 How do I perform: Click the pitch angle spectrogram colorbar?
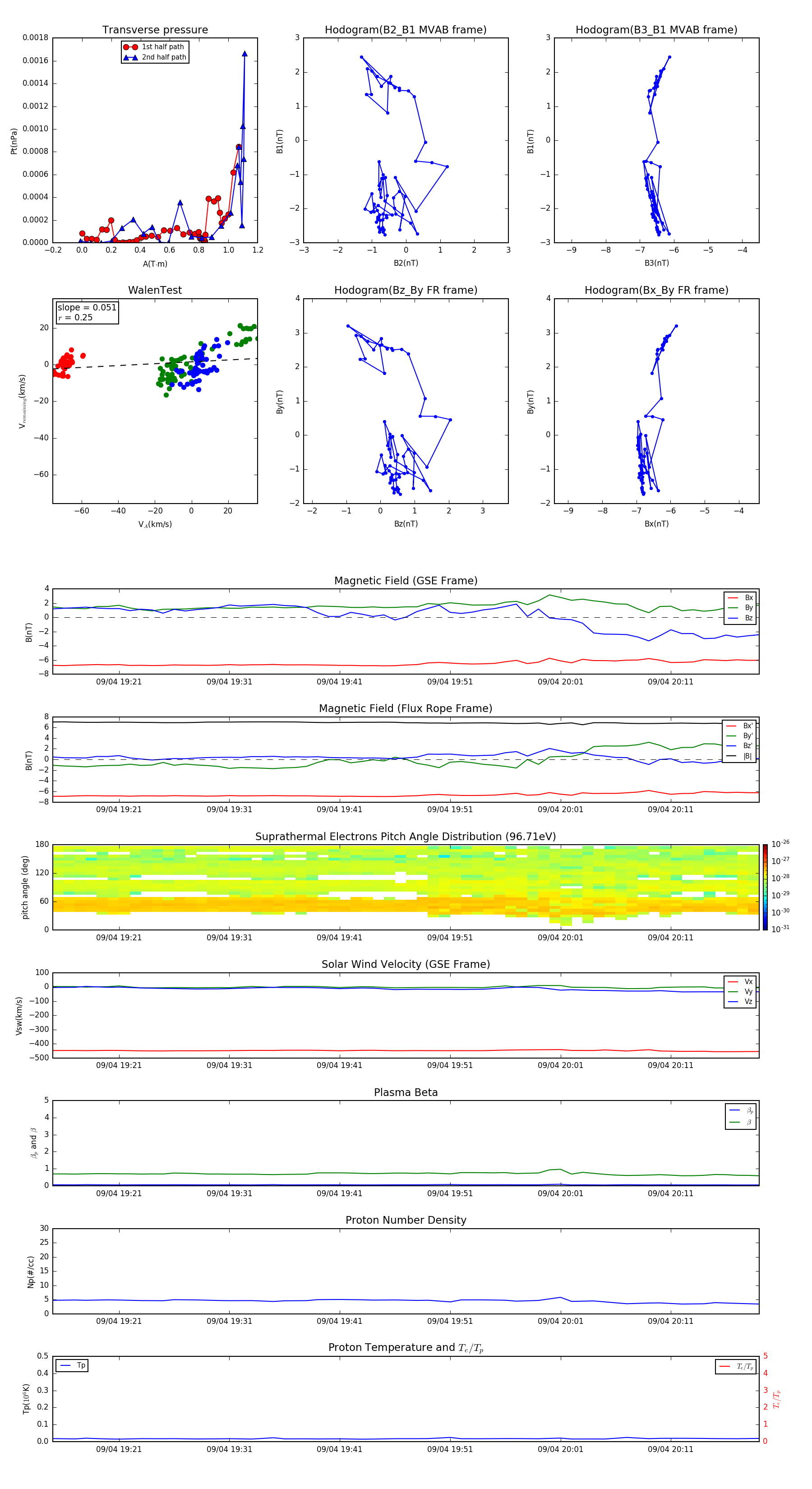click(x=765, y=887)
